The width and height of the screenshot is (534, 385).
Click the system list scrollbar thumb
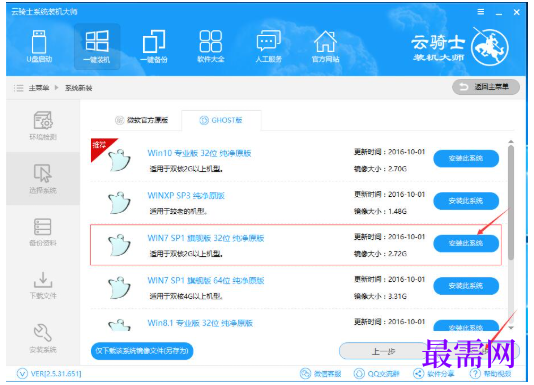pyautogui.click(x=511, y=203)
